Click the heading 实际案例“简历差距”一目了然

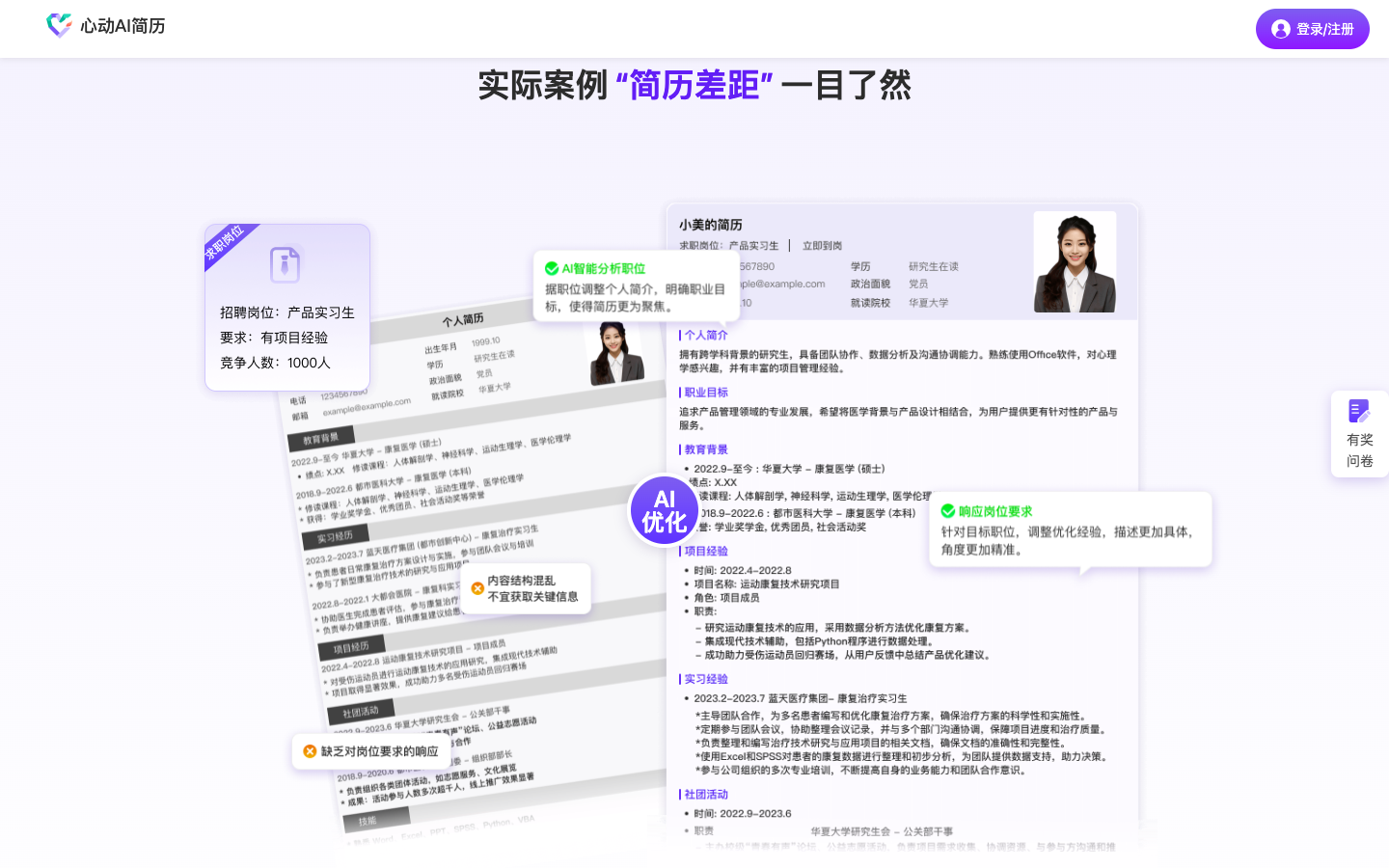(x=694, y=85)
